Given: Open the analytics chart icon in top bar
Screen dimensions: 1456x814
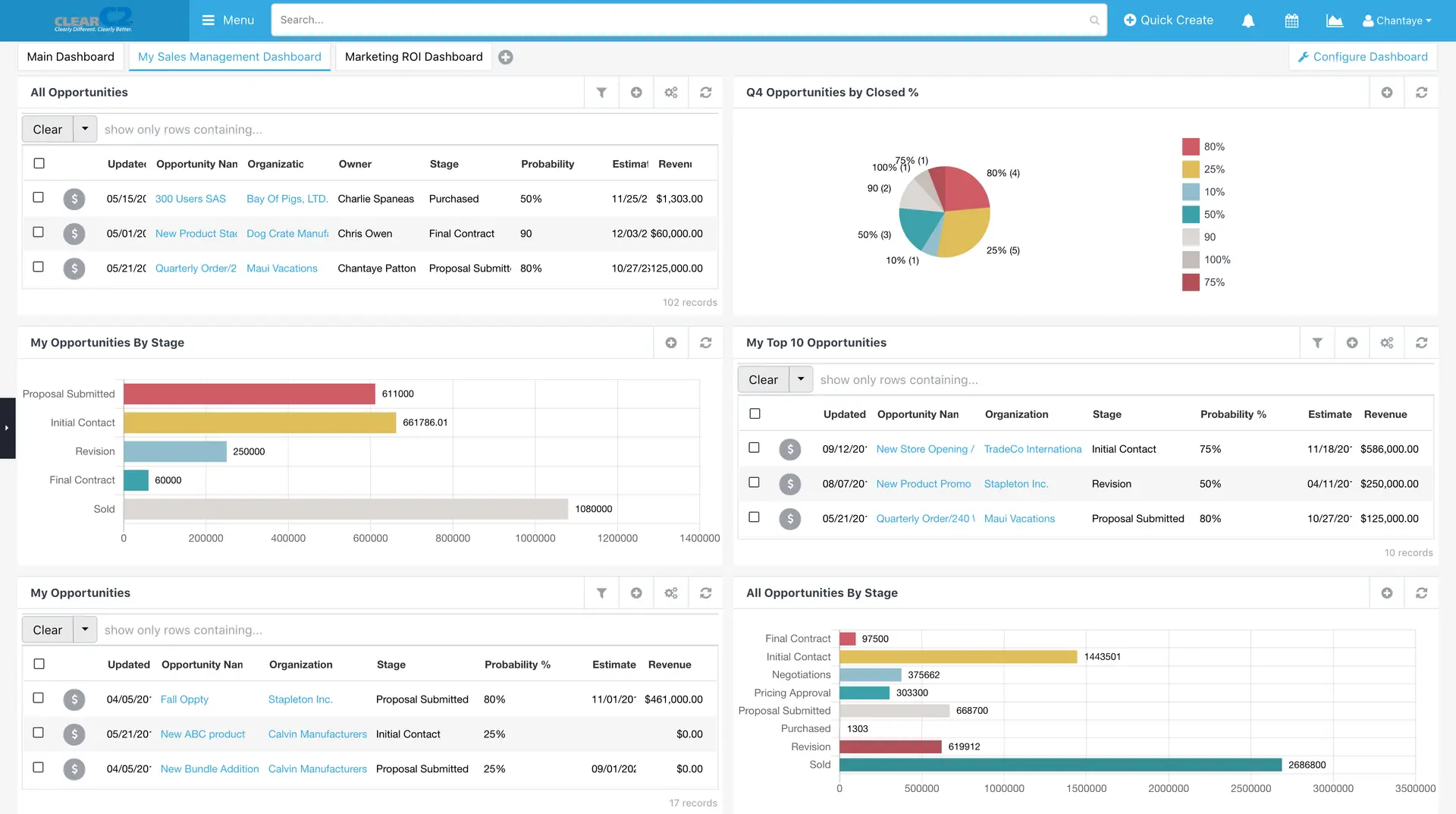Looking at the screenshot, I should pyautogui.click(x=1334, y=20).
